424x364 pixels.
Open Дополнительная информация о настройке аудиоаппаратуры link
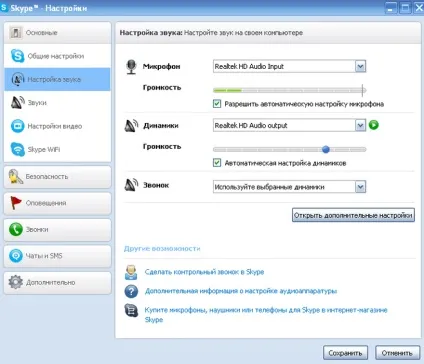point(241,291)
